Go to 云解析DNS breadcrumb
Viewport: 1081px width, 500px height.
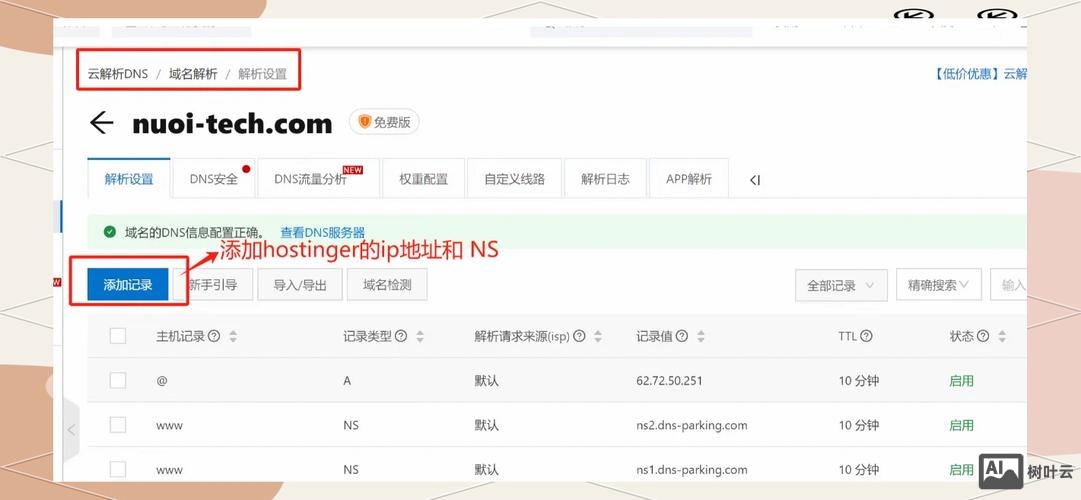118,73
